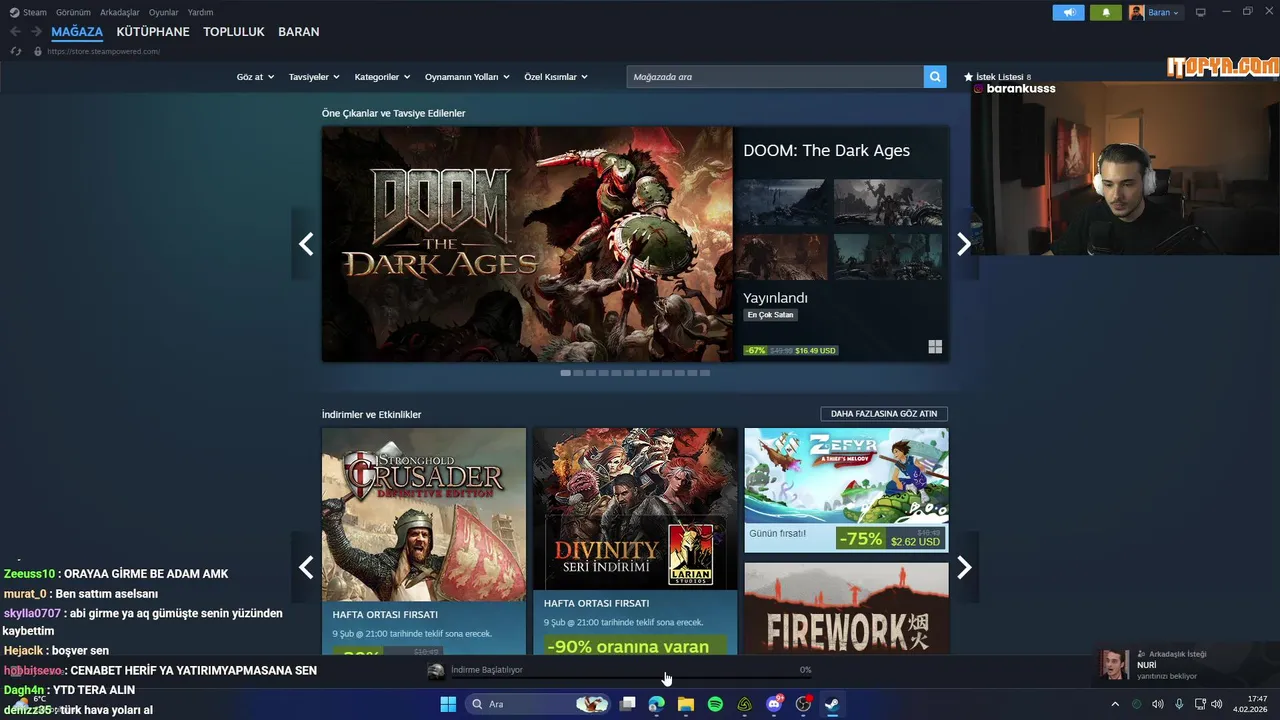Reload the store page

tap(15, 51)
